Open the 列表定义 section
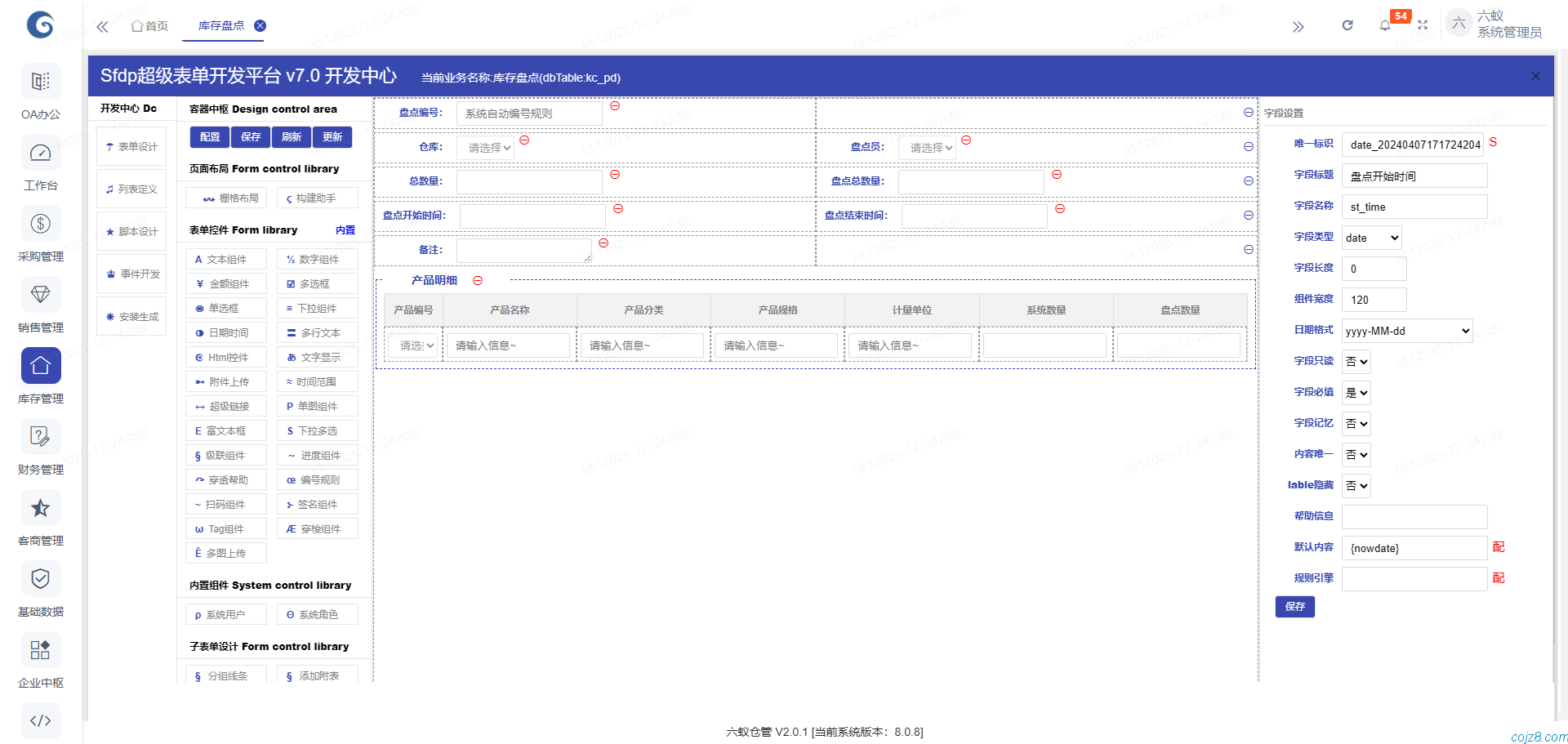This screenshot has height=744, width=1568. pos(131,189)
